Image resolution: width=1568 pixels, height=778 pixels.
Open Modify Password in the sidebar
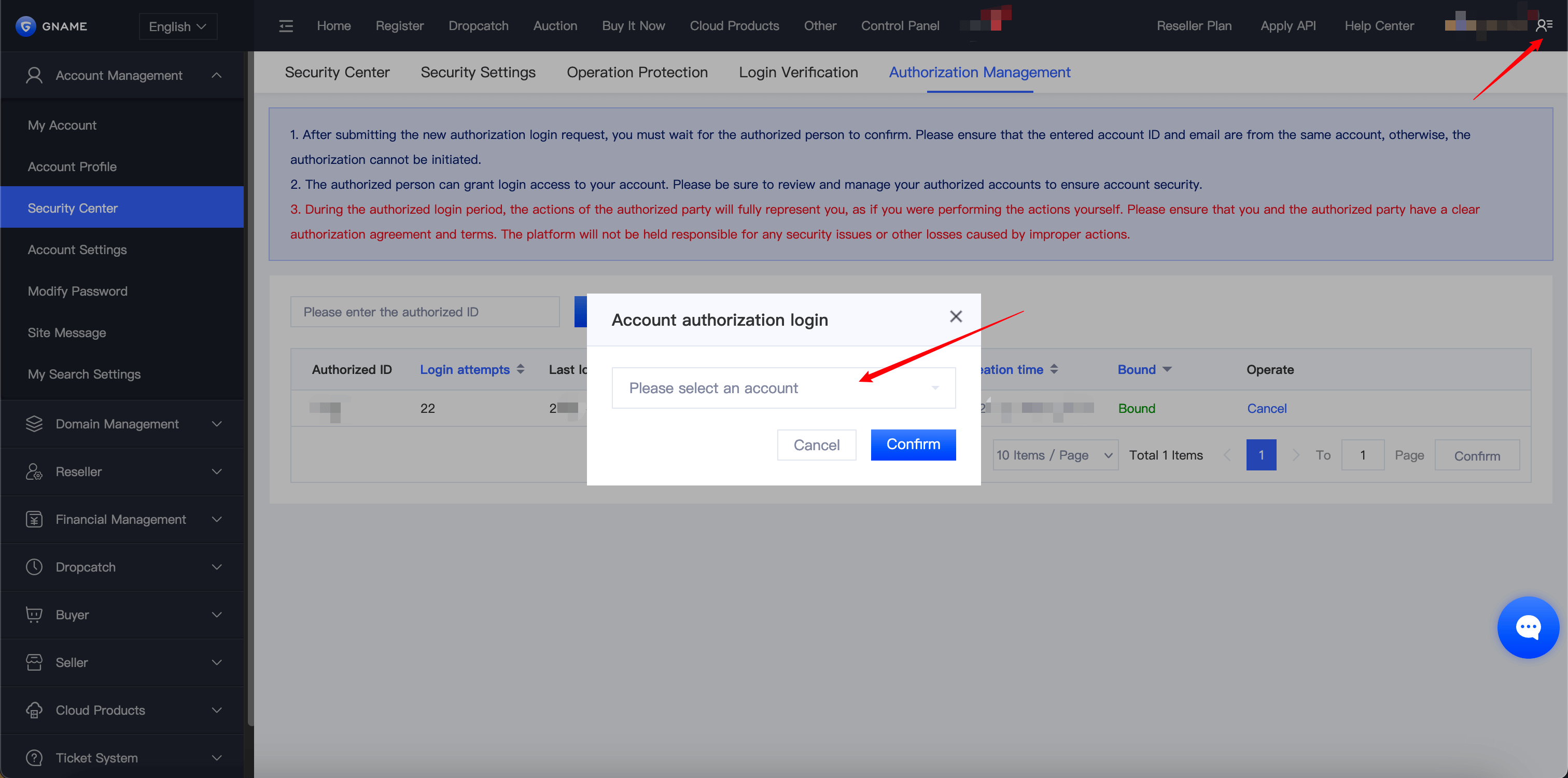77,291
